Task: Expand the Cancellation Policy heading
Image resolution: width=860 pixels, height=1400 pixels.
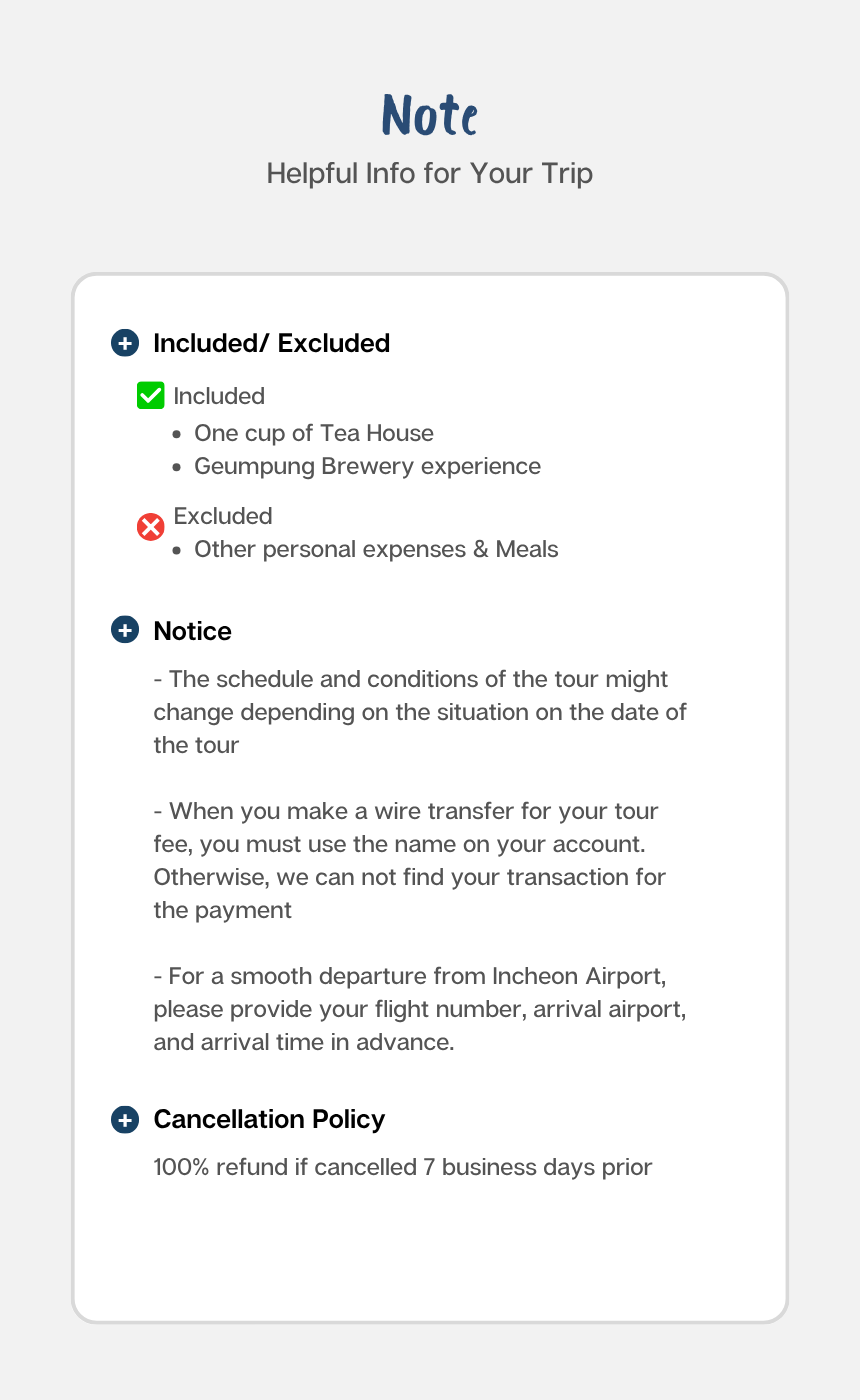Action: pos(269,1120)
